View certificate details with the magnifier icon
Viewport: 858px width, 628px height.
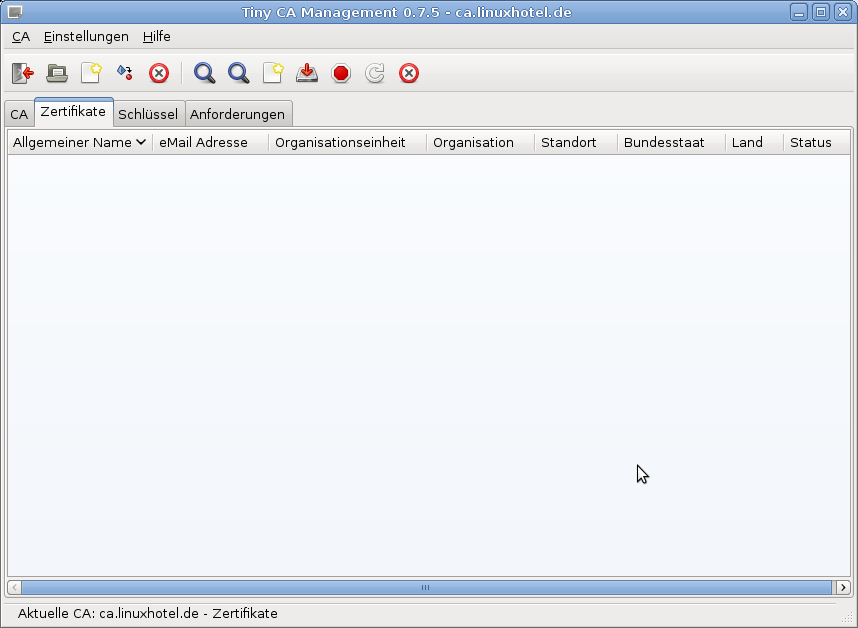coord(204,73)
